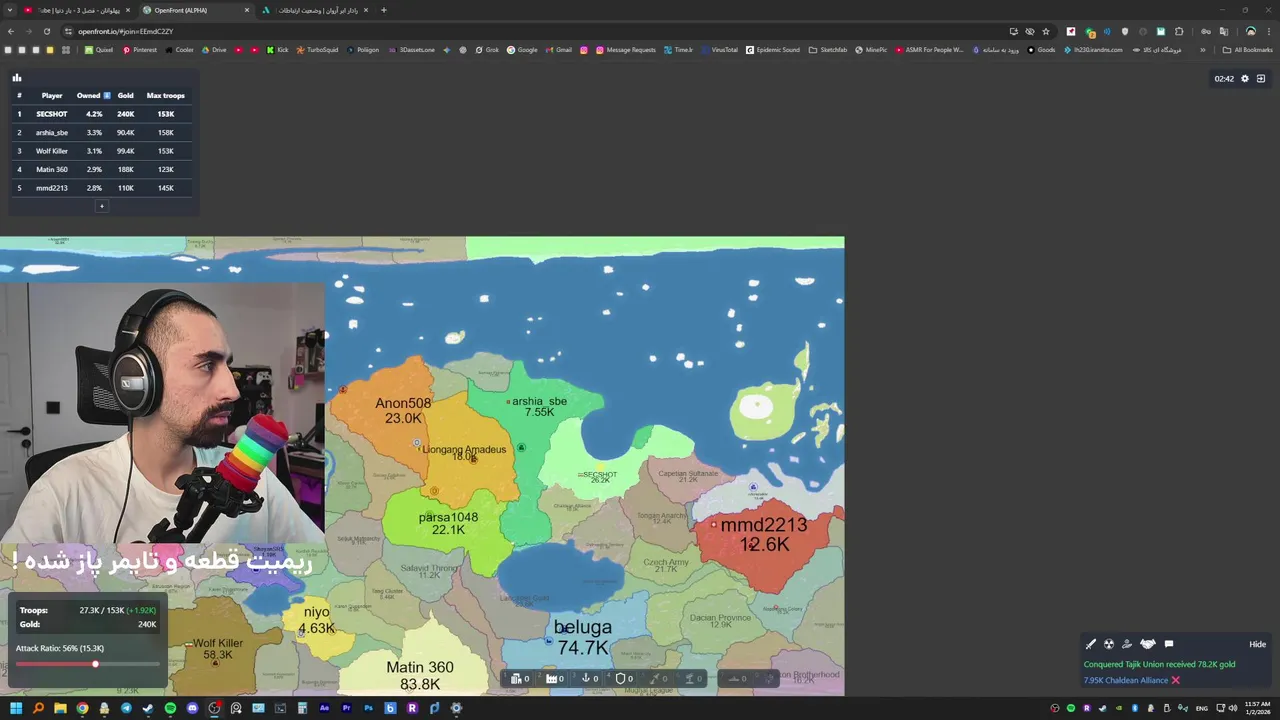The width and height of the screenshot is (1280, 720).
Task: Open the TurboSquid bookmark
Action: click(x=317, y=49)
